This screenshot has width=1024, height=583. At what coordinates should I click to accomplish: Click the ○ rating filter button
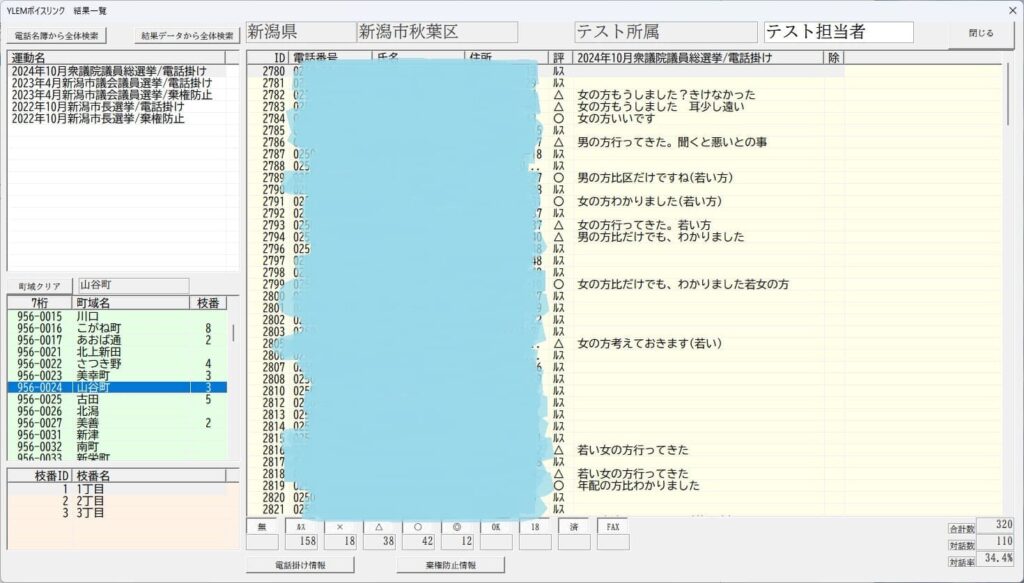coord(418,526)
